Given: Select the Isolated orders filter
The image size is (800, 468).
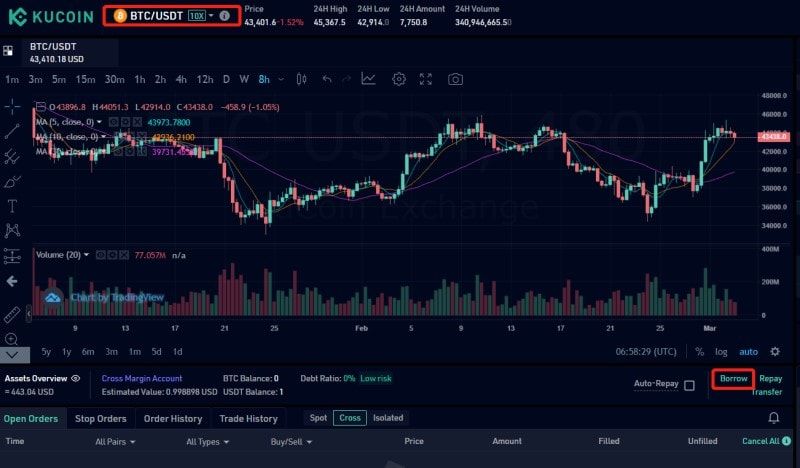Looking at the screenshot, I should [388, 417].
